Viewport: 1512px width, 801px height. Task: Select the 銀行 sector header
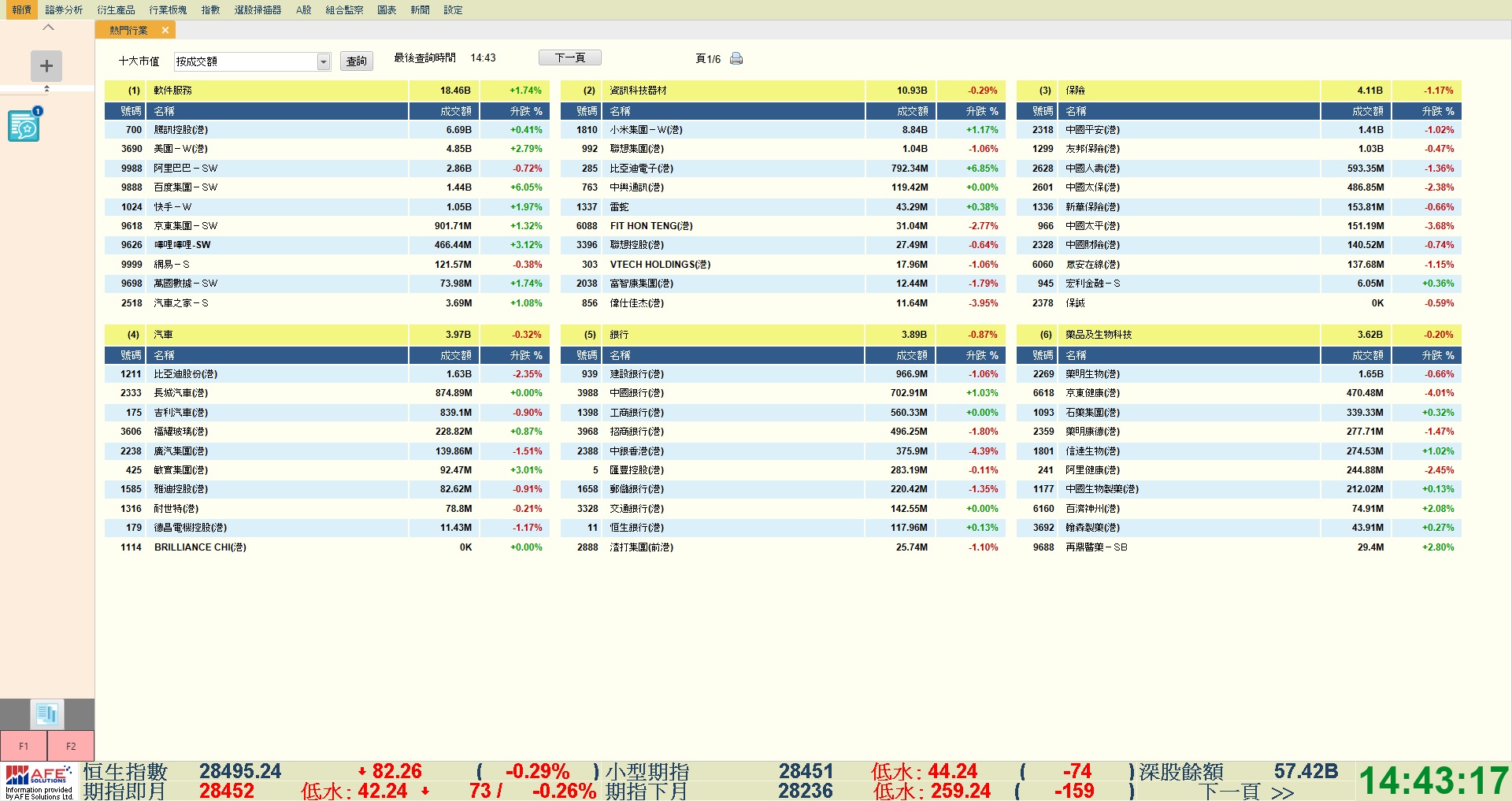pos(783,335)
